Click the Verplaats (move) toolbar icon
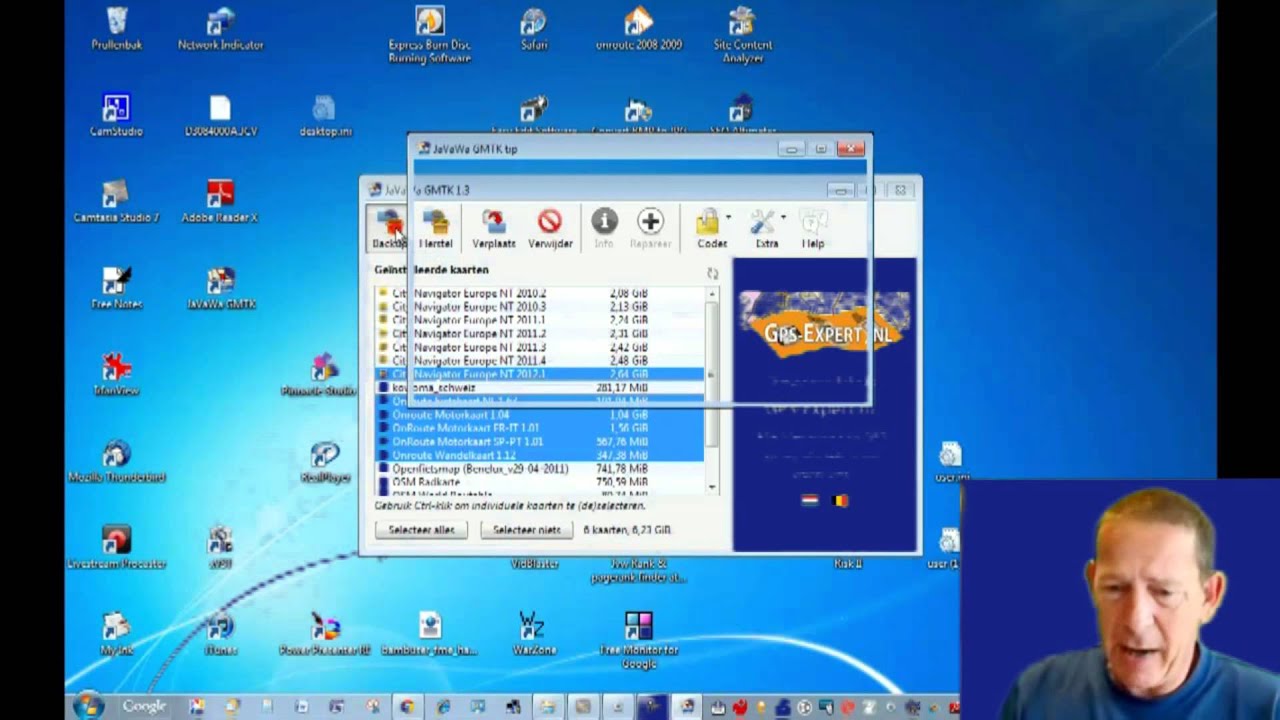 click(x=493, y=228)
